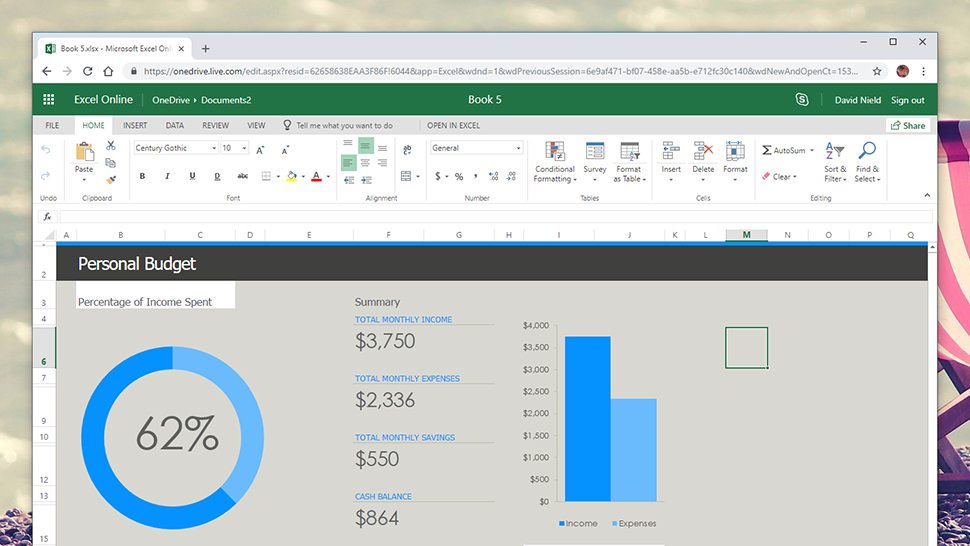Switch to the VIEW tab
The image size is (970, 546).
(256, 126)
